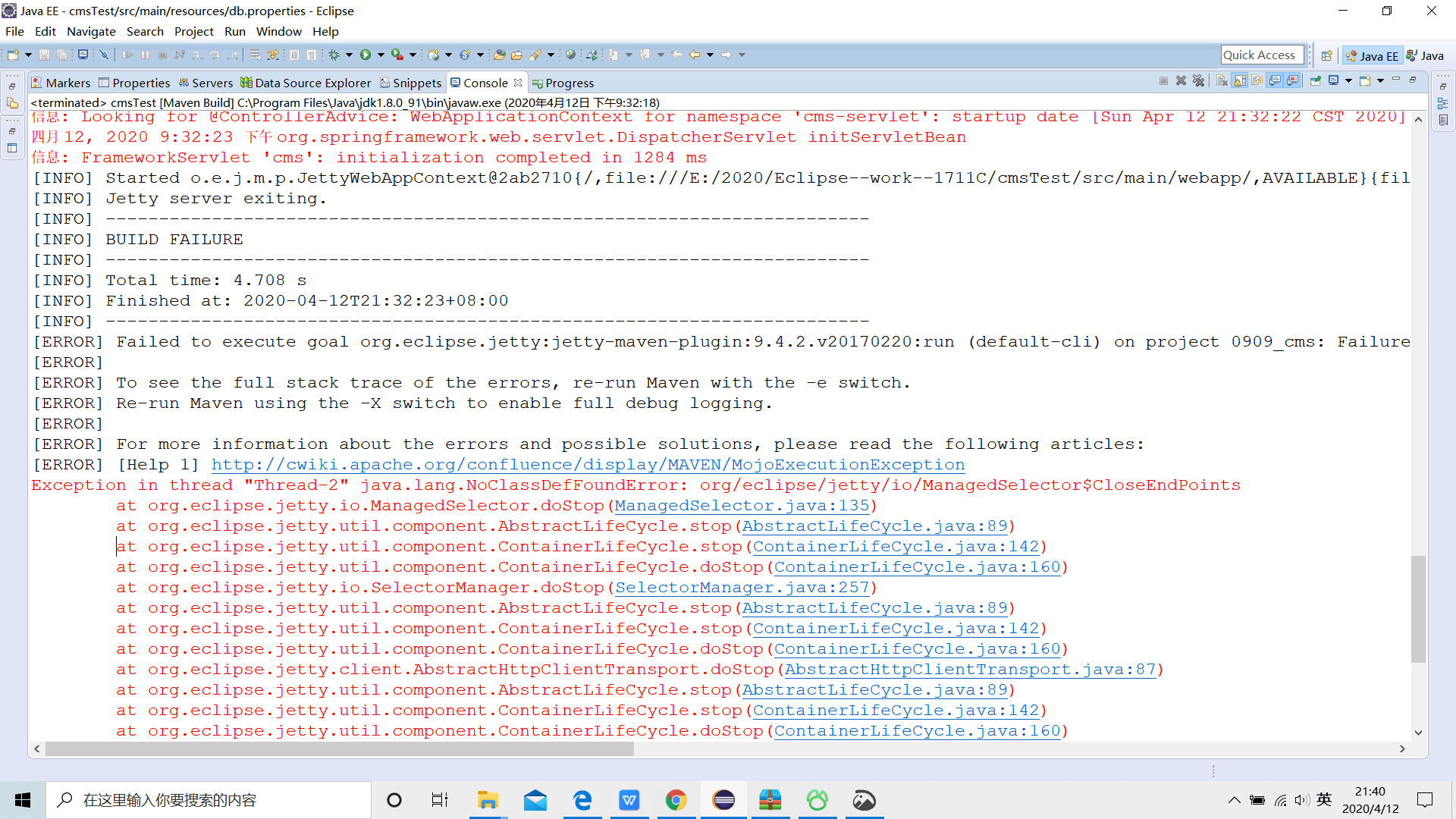Click the Markers tab in the panel
This screenshot has height=819, width=1456.
tap(63, 83)
